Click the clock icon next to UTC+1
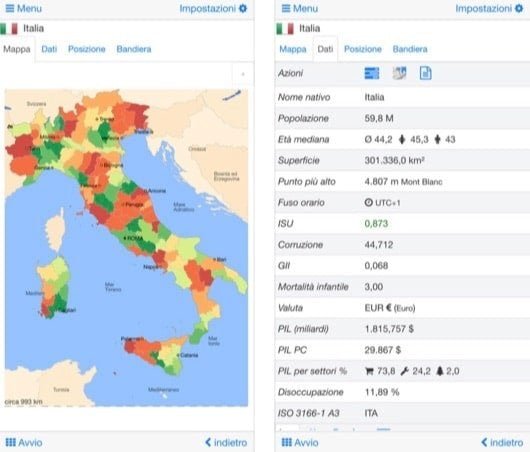The height and width of the screenshot is (452, 530). coord(368,203)
